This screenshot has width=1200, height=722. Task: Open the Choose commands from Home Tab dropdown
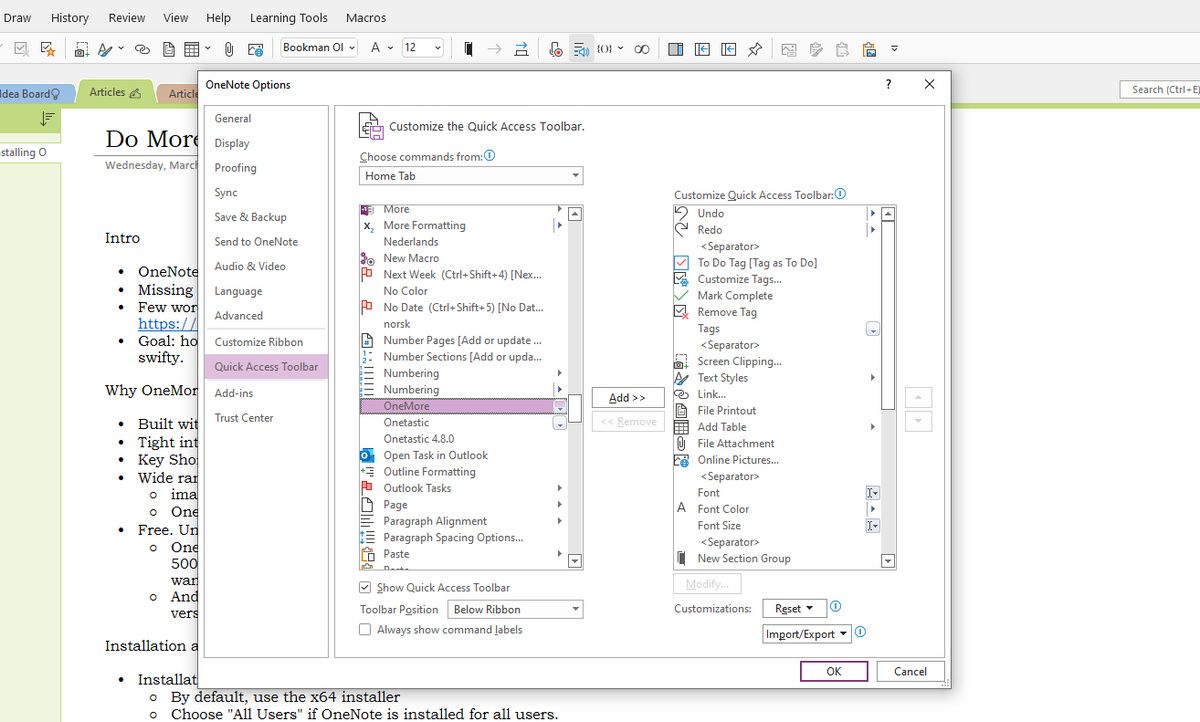(471, 176)
